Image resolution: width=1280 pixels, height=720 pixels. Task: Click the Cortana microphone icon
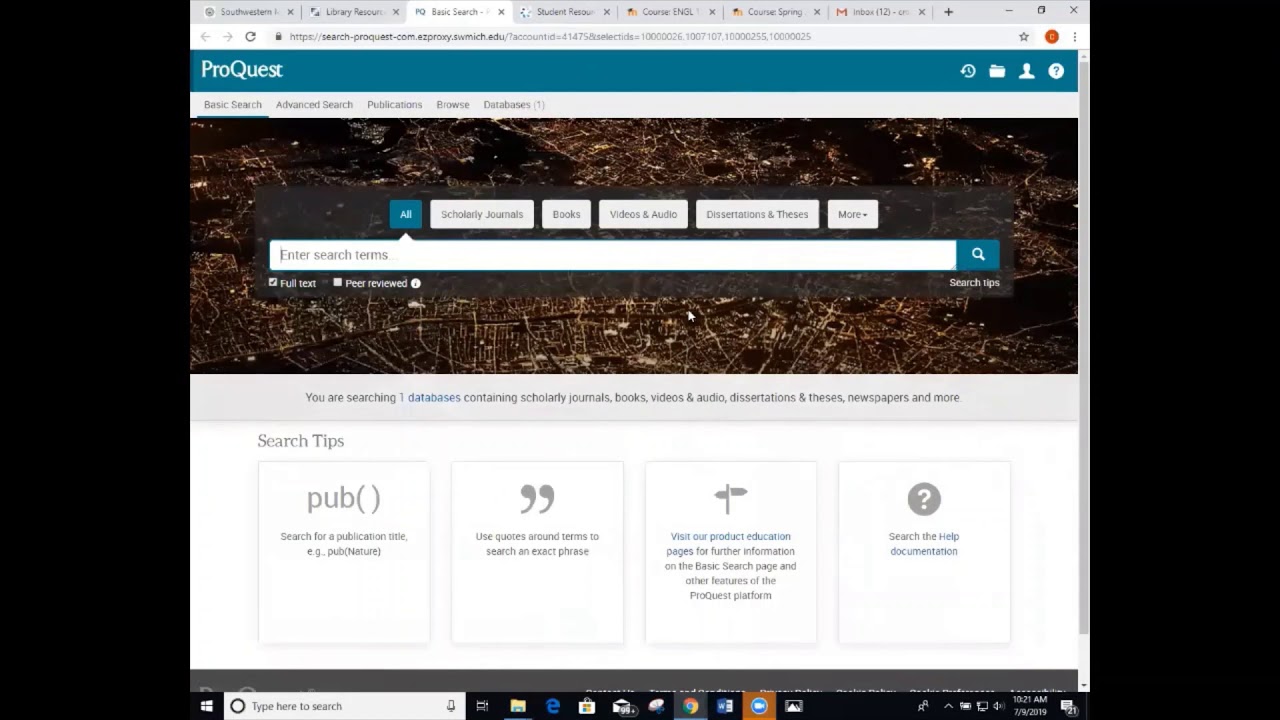451,706
